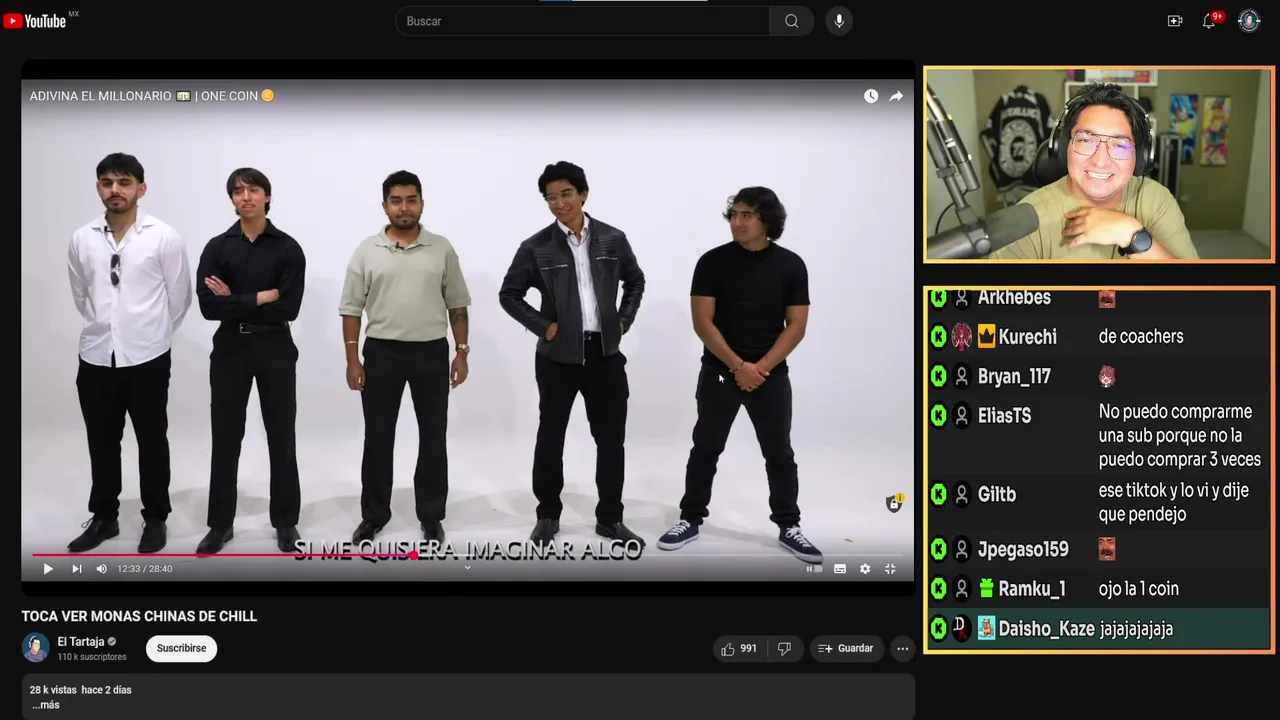This screenshot has height=720, width=1280.
Task: Activate voice search microphone icon
Action: tap(839, 21)
